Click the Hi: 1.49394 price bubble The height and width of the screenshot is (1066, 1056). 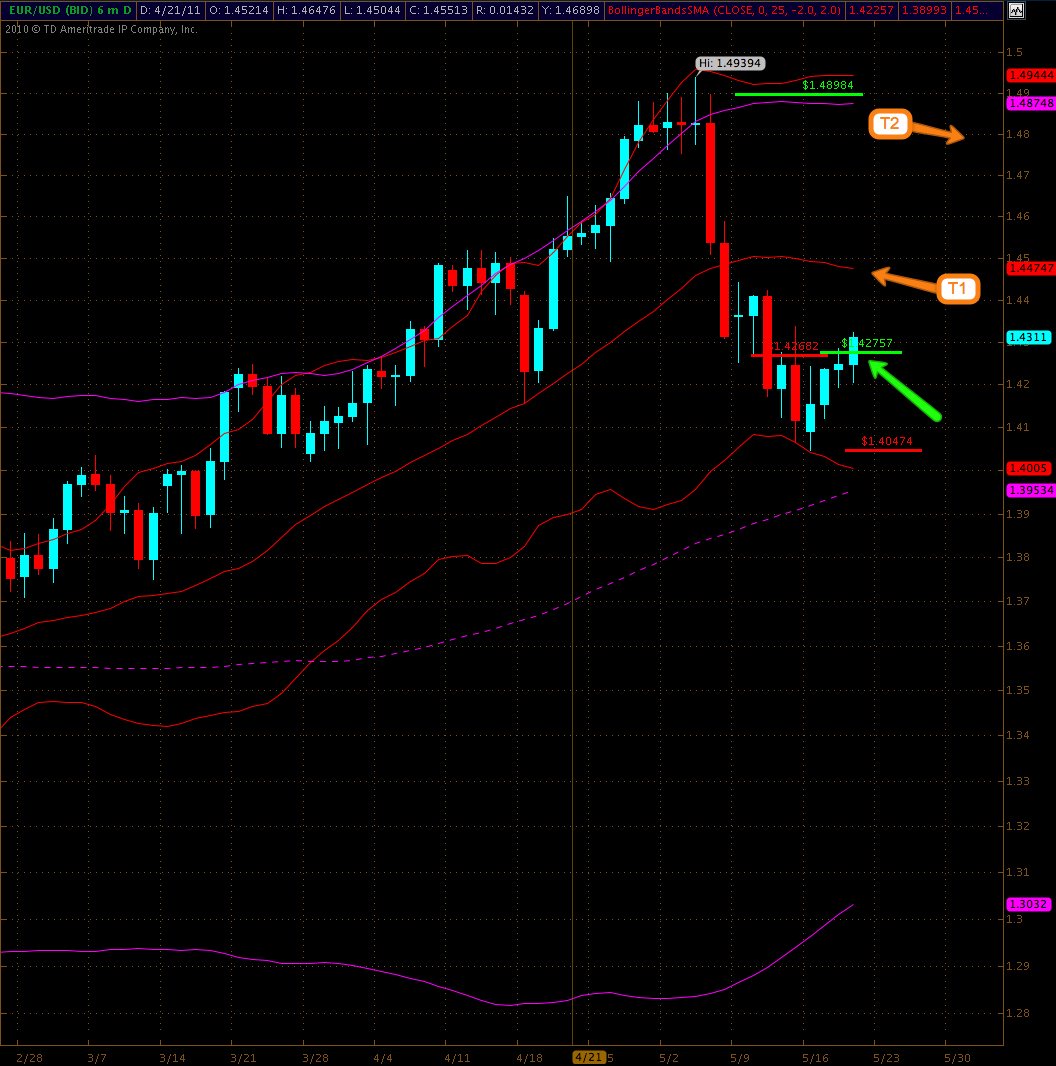coord(730,63)
